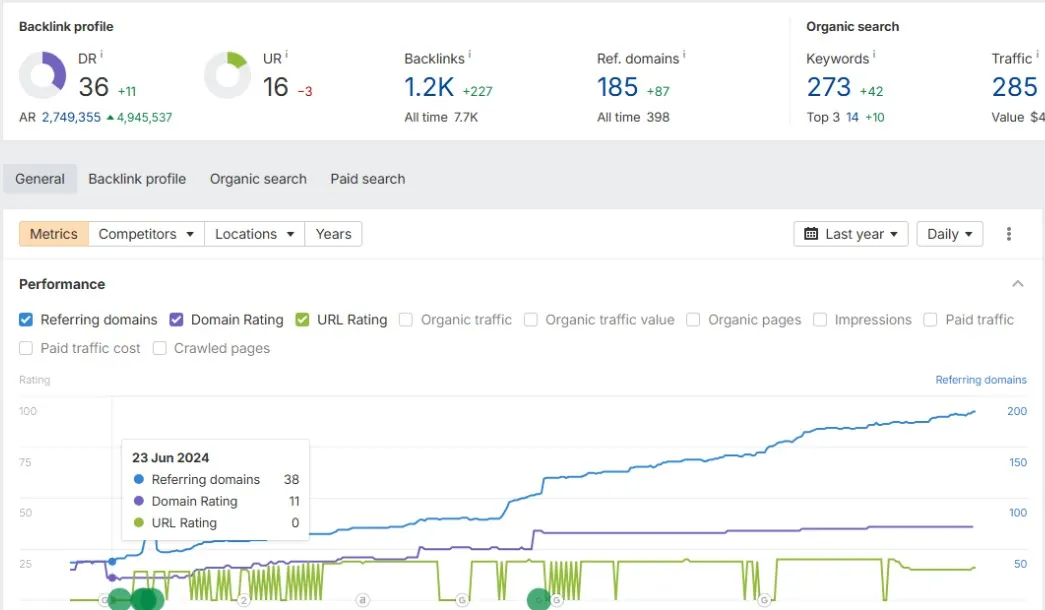Open the 1.2K Backlinks count link
Viewport: 1045px width, 610px height.
[x=429, y=87]
